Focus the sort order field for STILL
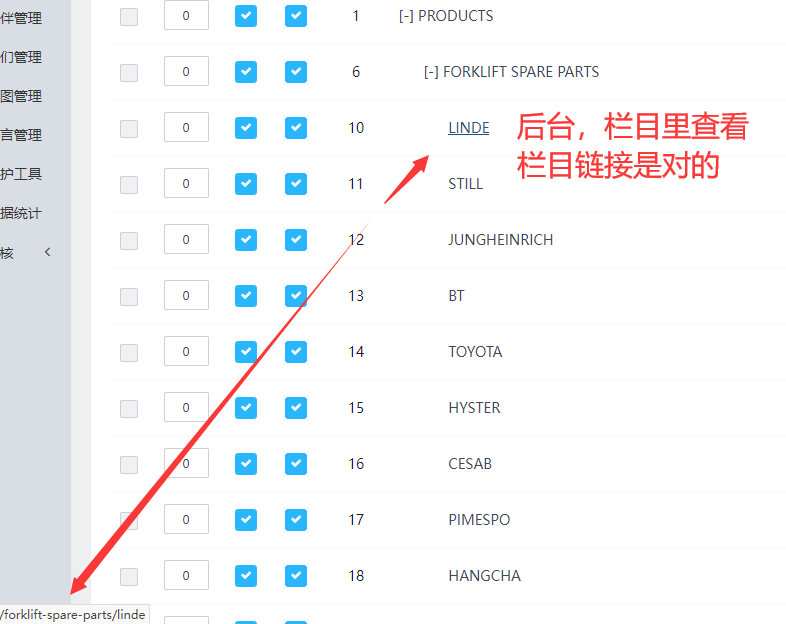Screen dimensions: 786x624 tap(186, 183)
